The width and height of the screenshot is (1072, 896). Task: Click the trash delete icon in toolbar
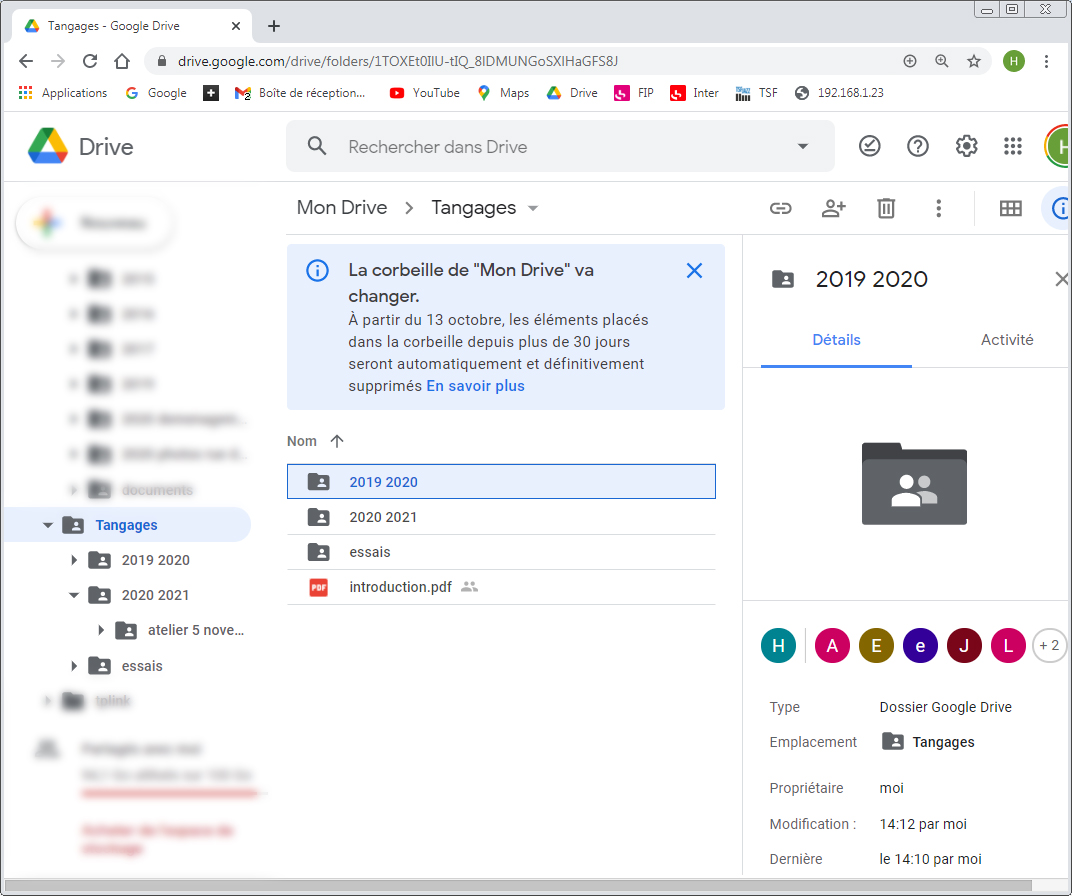pyautogui.click(x=886, y=208)
